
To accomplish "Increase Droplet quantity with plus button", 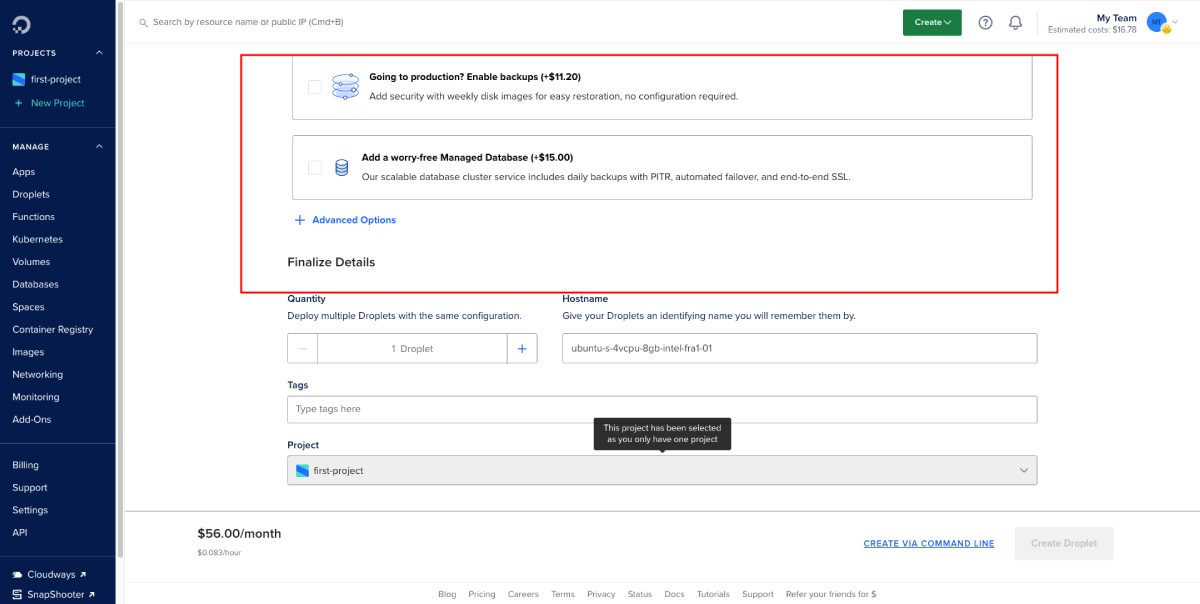I will (x=522, y=348).
